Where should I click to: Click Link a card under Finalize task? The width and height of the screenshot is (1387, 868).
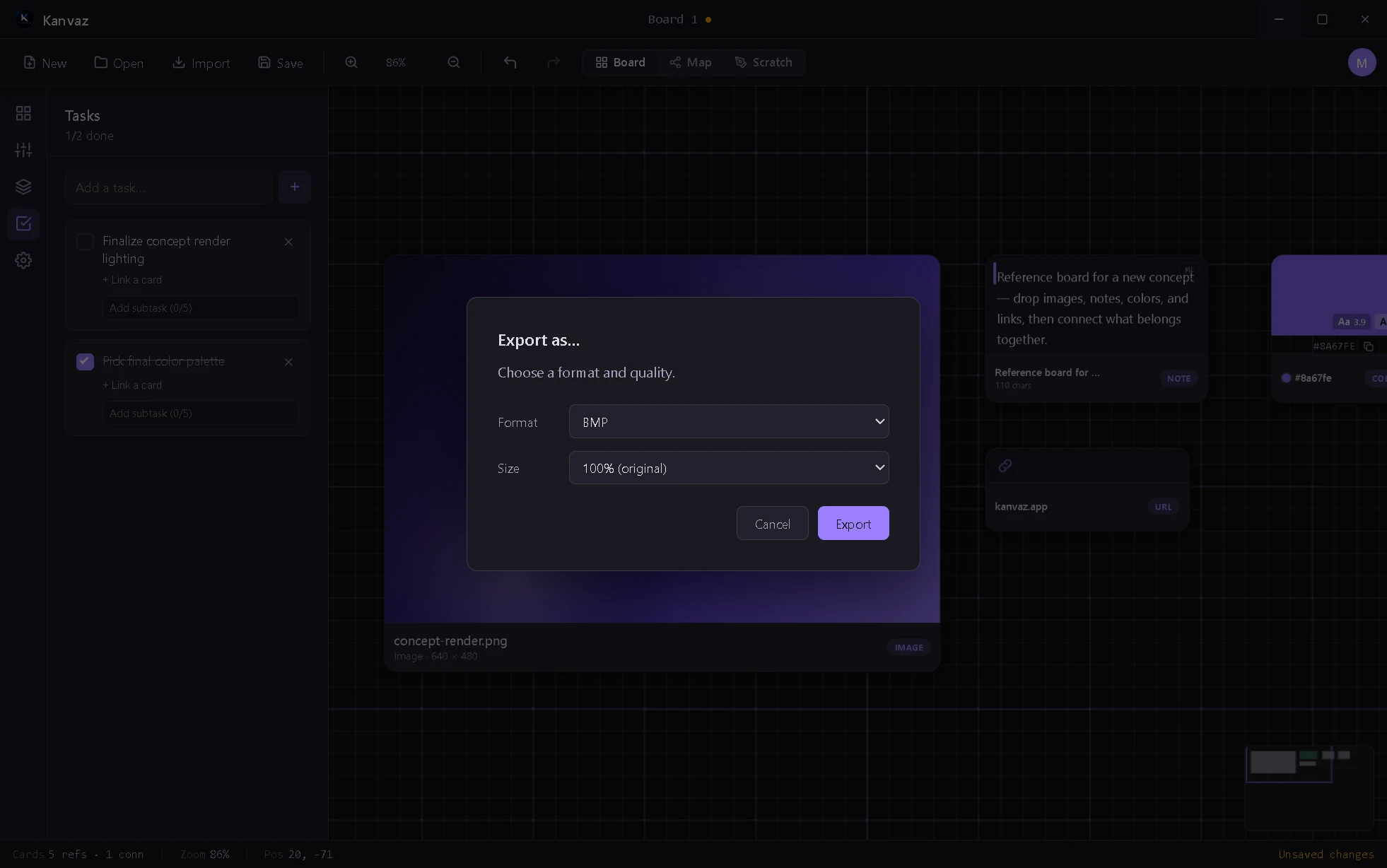tap(132, 280)
